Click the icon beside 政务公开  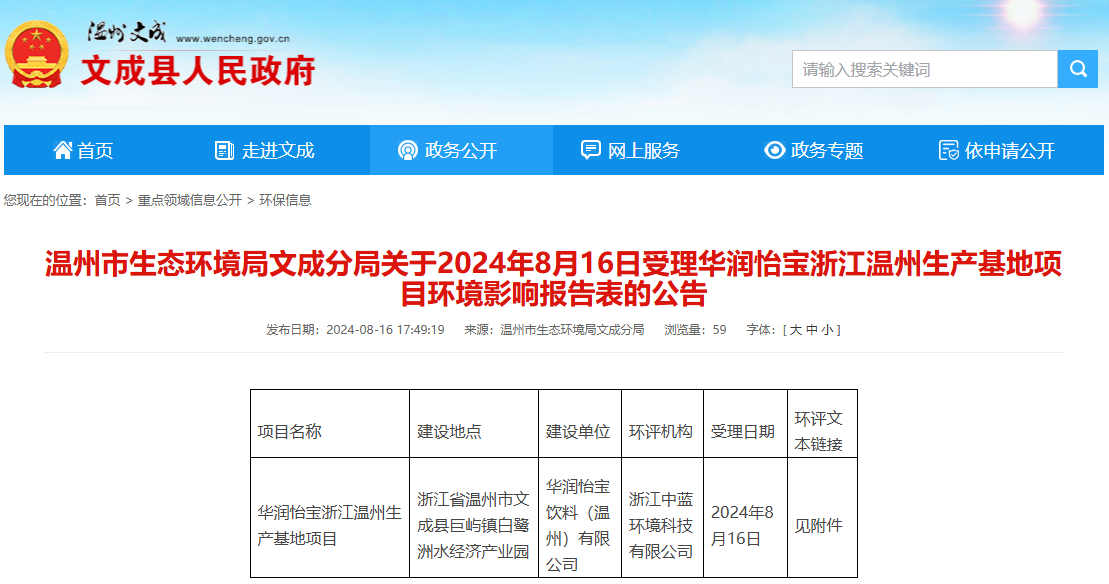(407, 150)
